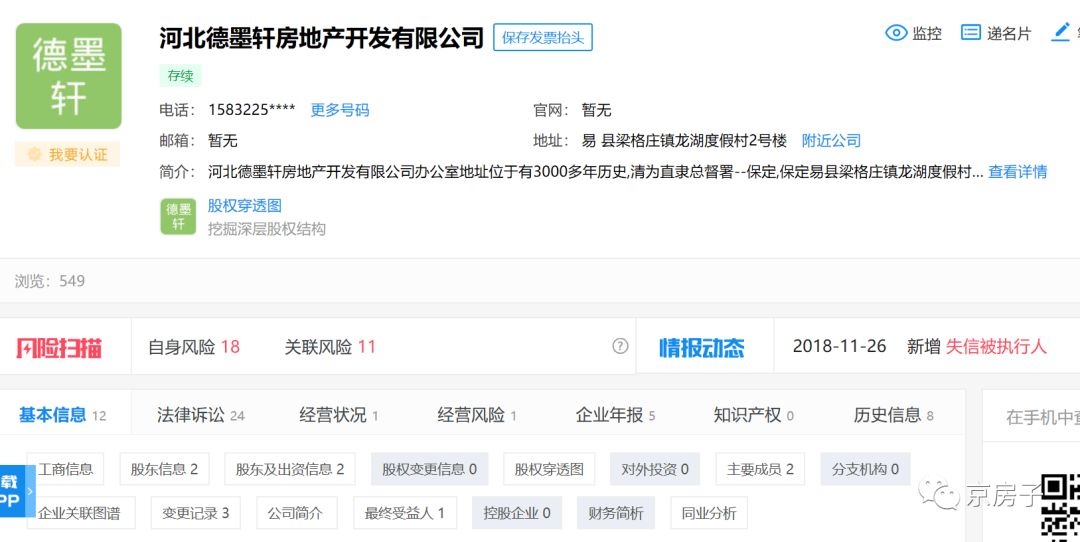Click the 风险扫描 logo
Image resolution: width=1080 pixels, height=542 pixels.
click(59, 347)
